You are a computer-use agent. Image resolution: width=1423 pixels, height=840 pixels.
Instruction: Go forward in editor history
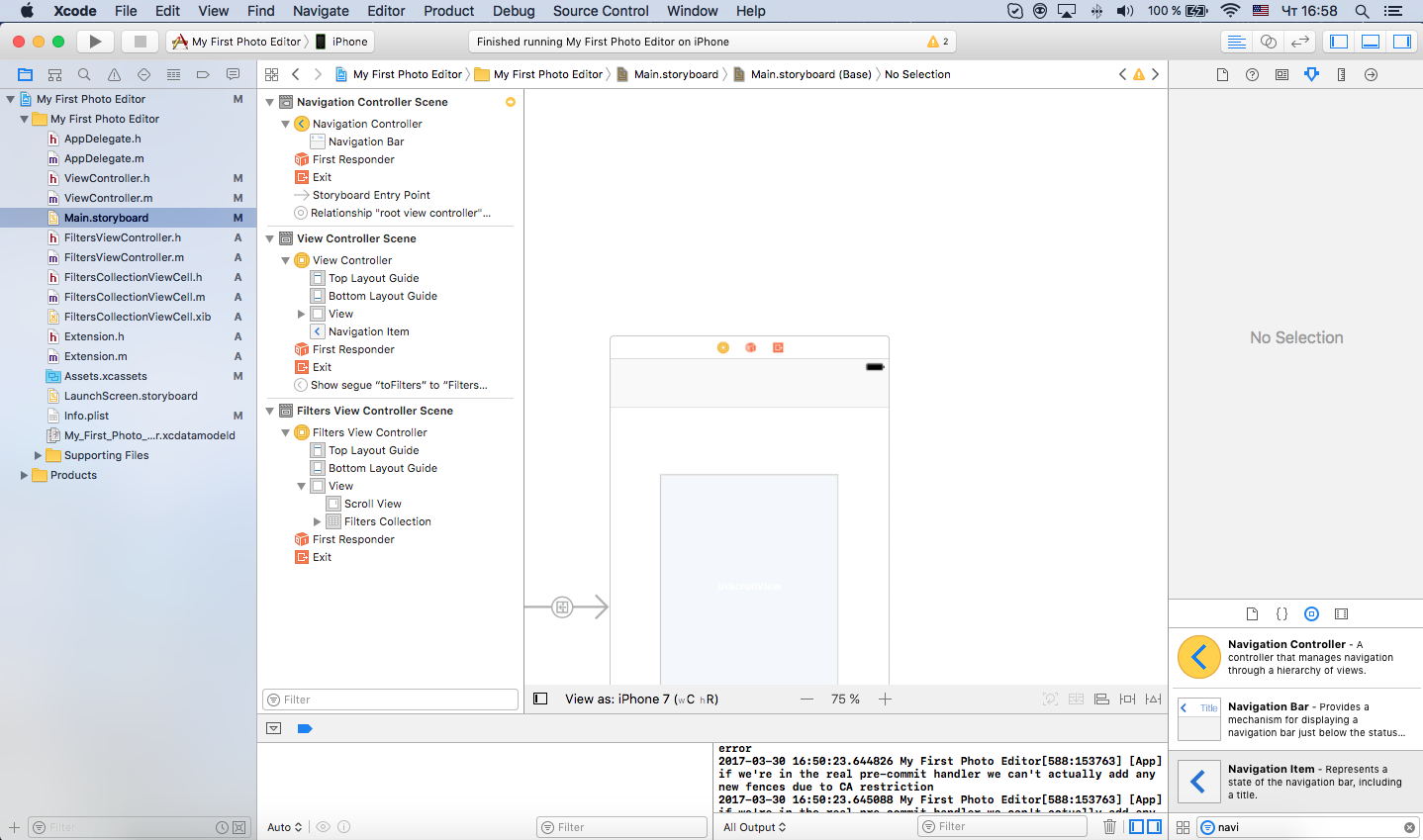click(x=318, y=74)
